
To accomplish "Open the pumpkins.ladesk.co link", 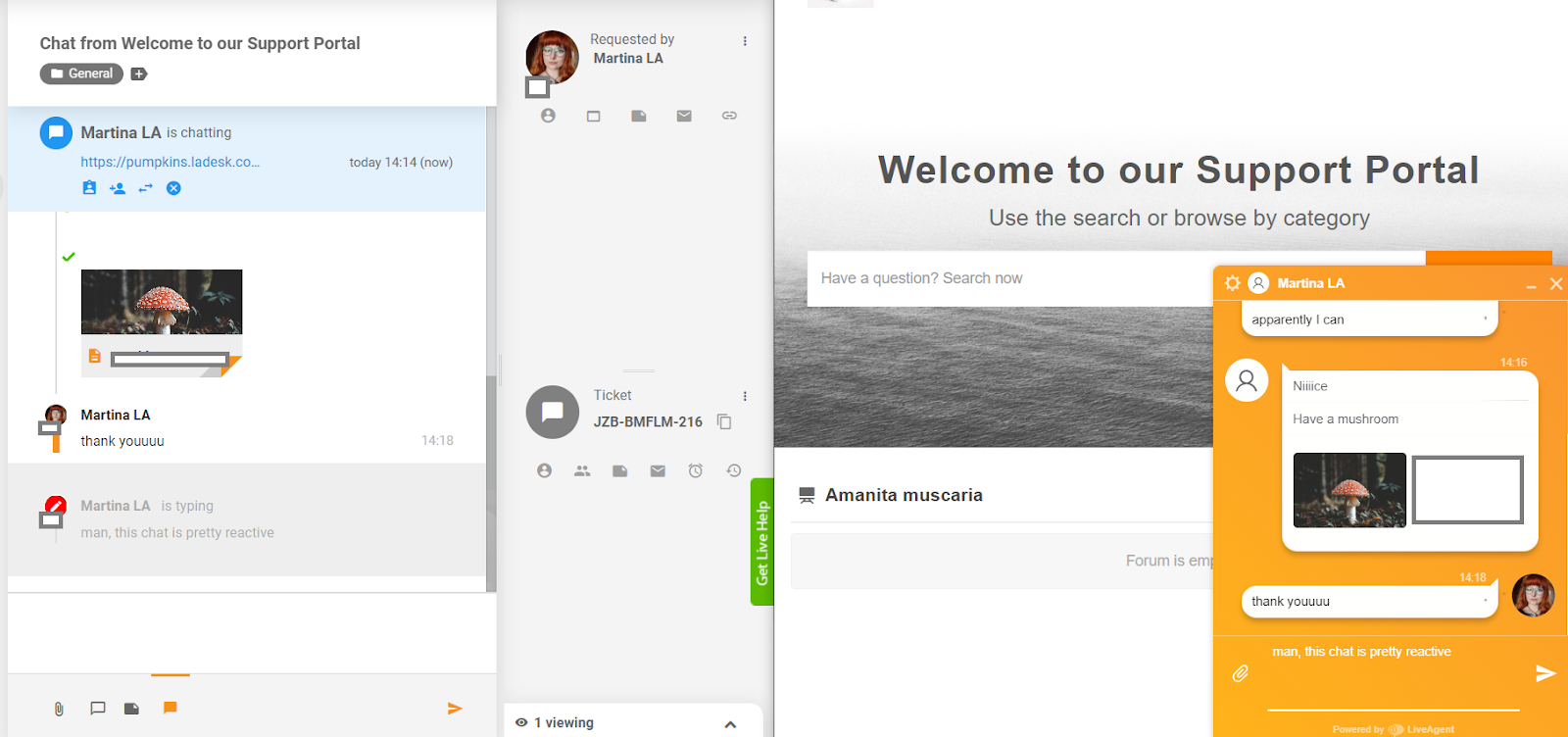I will point(170,162).
